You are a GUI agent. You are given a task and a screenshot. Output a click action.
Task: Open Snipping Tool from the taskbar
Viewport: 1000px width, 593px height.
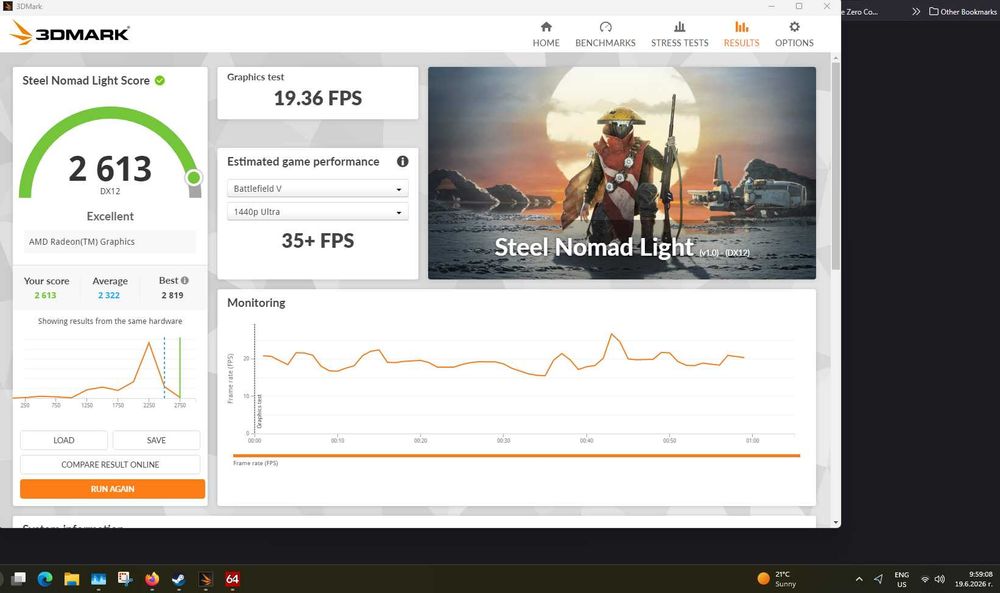(125, 579)
